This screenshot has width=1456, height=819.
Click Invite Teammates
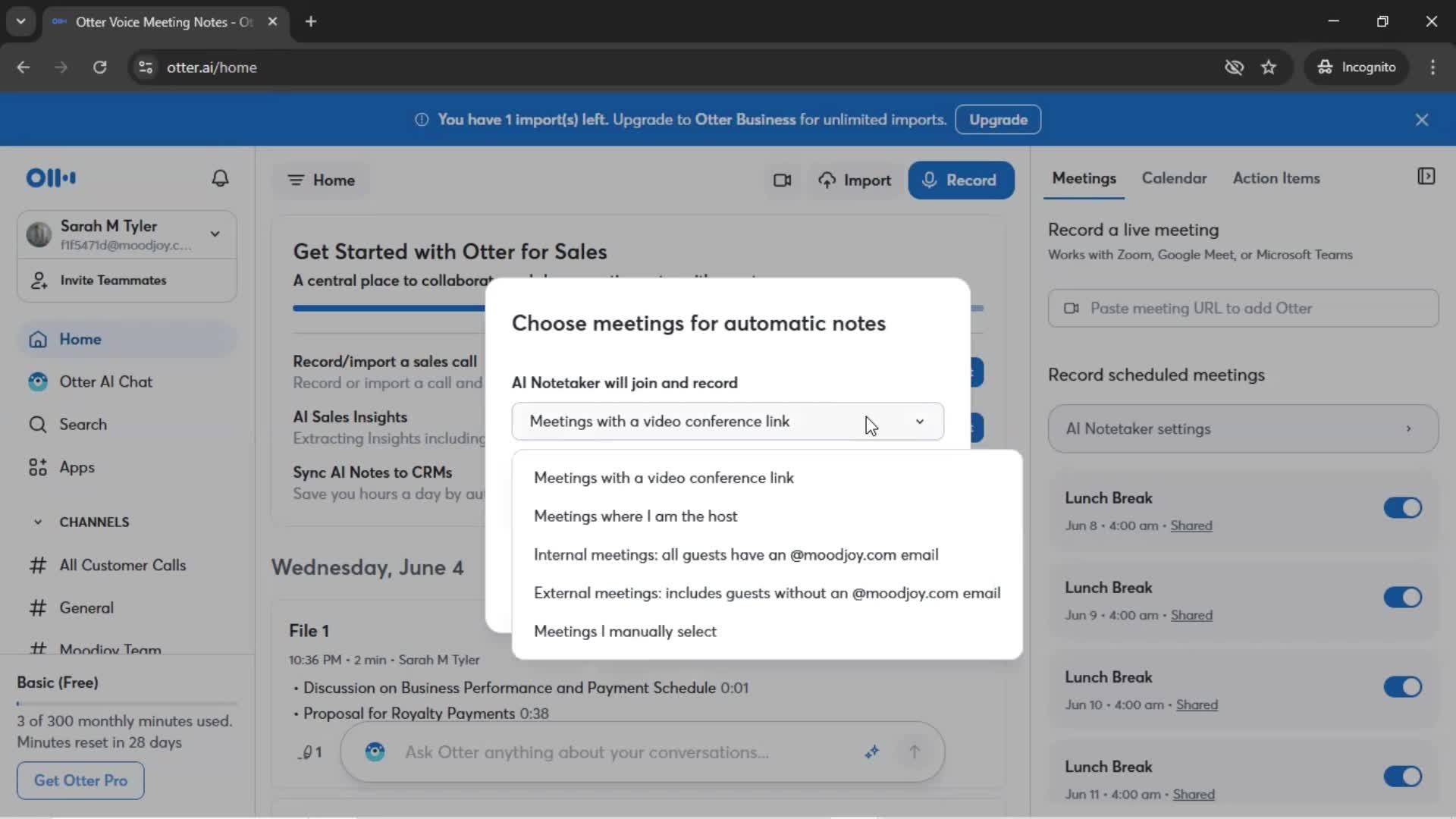click(127, 281)
